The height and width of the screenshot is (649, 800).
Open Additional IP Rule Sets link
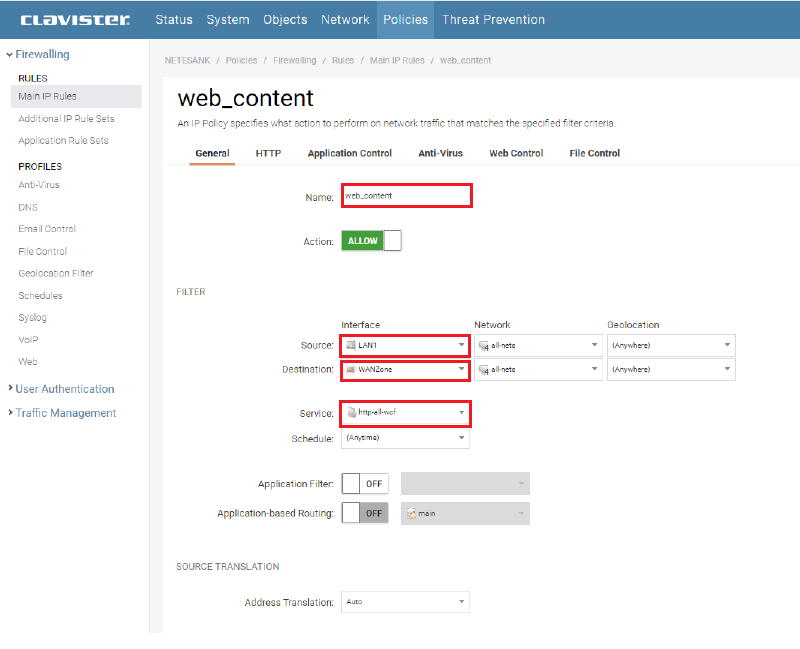pyautogui.click(x=66, y=118)
